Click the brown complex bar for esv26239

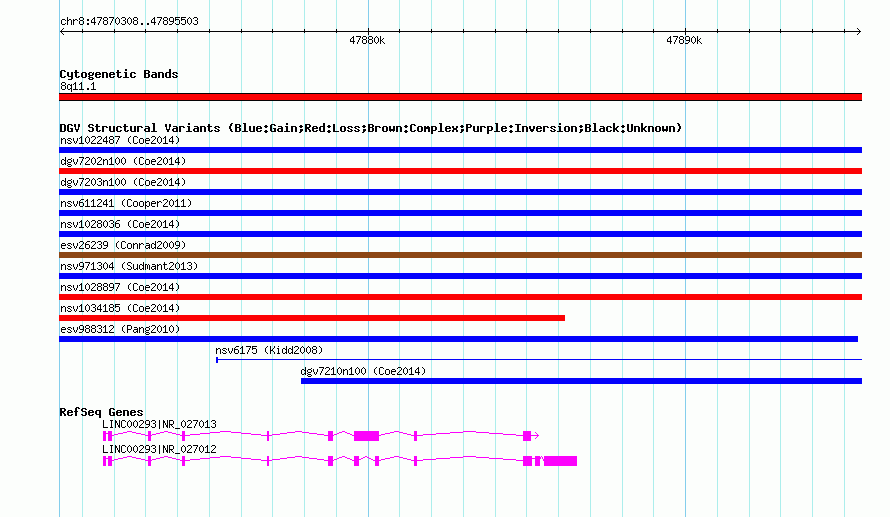[x=460, y=255]
